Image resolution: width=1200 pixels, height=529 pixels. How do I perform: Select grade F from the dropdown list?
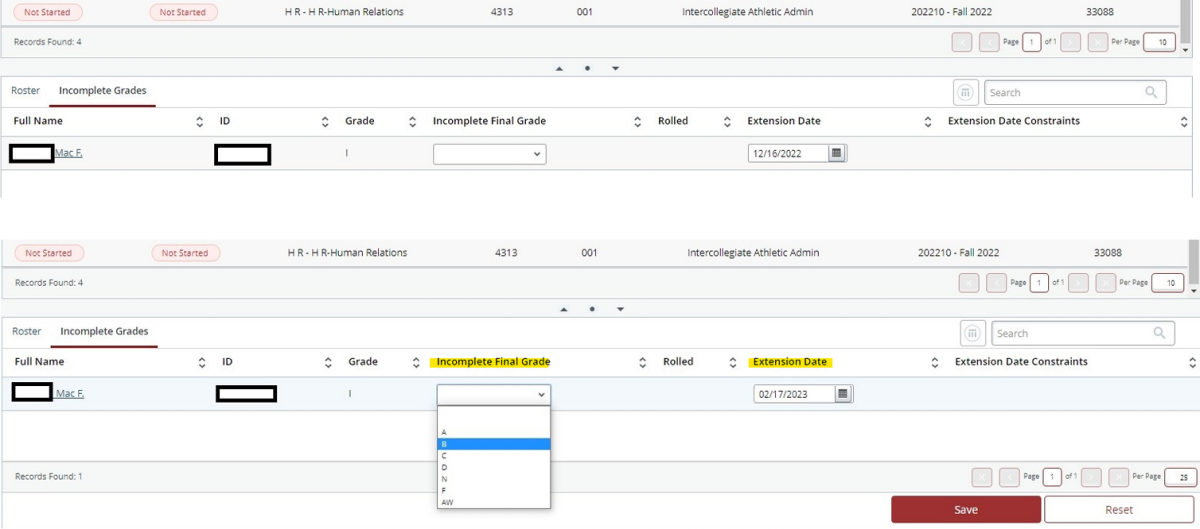(493, 491)
